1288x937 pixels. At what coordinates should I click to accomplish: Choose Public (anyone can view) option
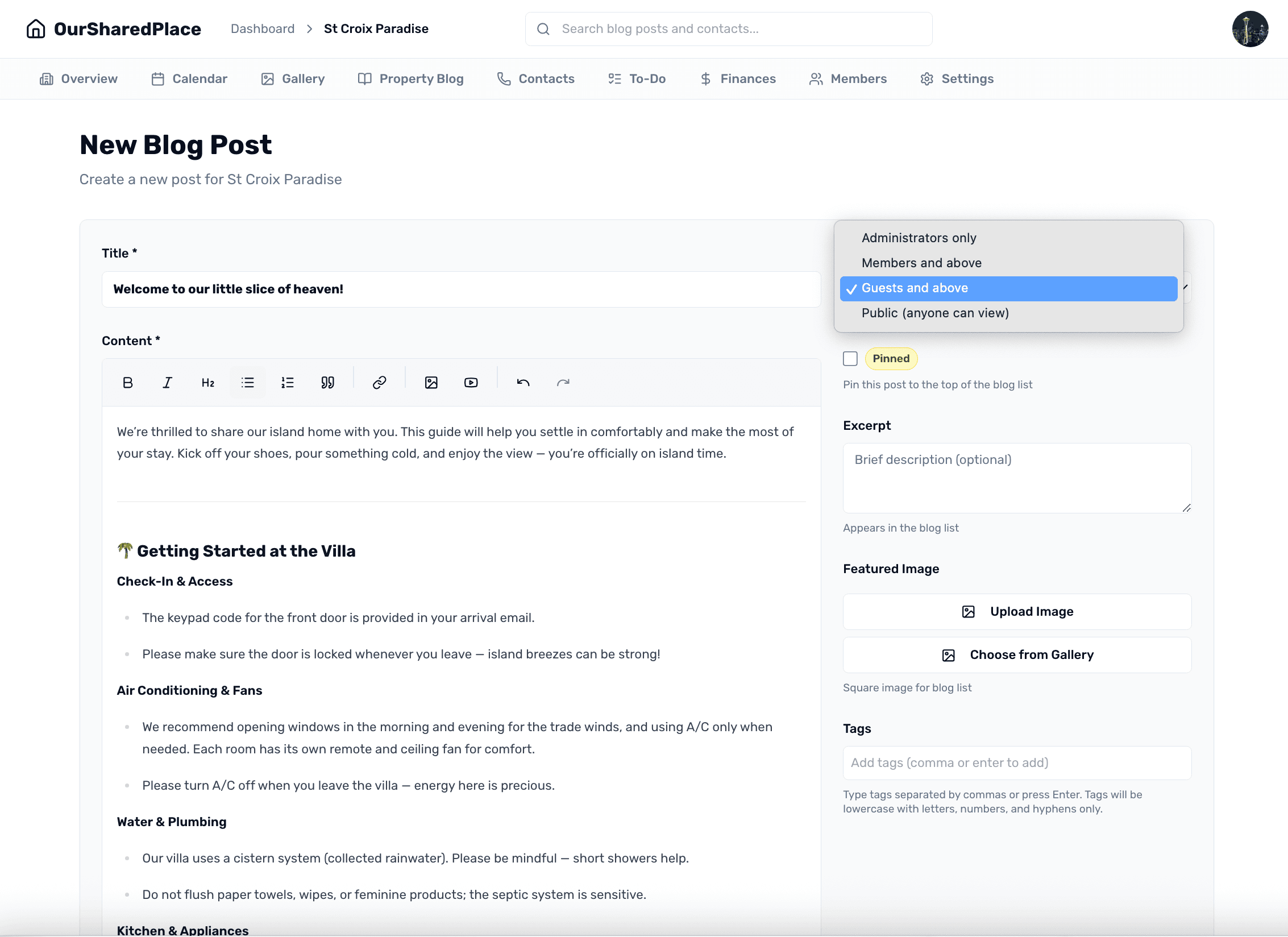[x=935, y=313]
